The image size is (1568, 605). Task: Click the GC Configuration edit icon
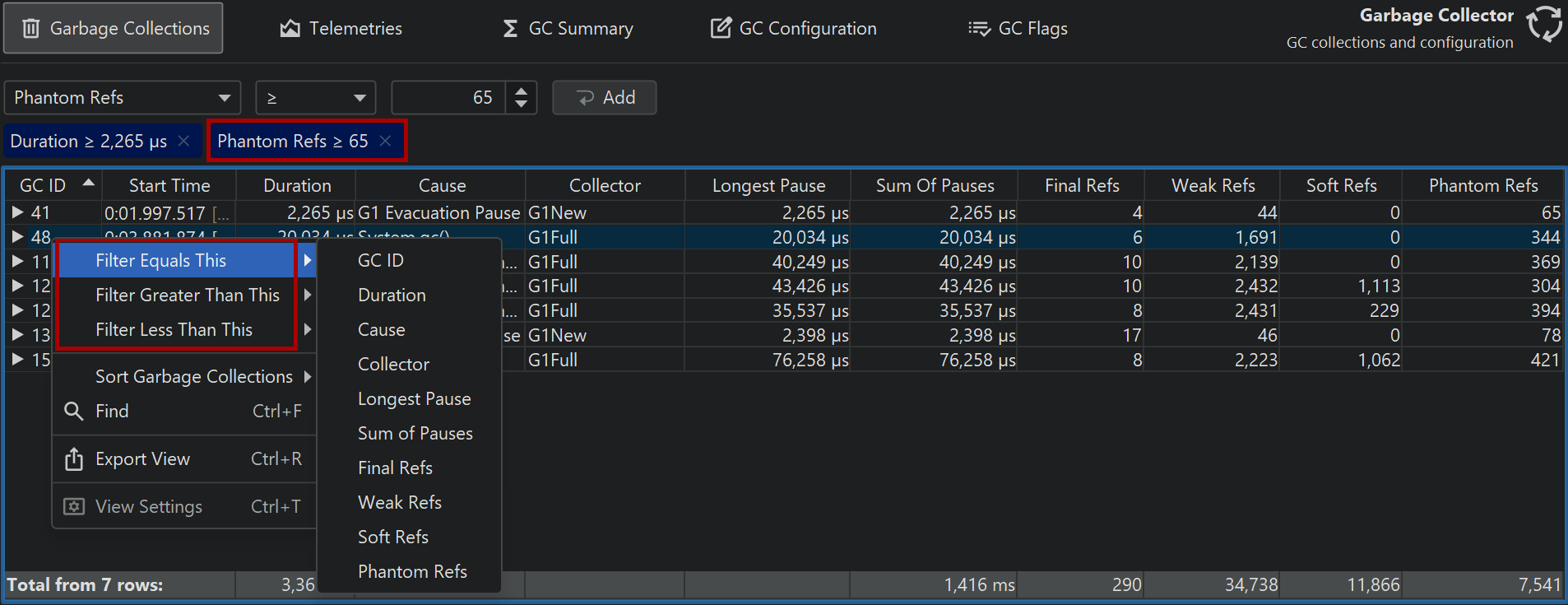tap(721, 29)
